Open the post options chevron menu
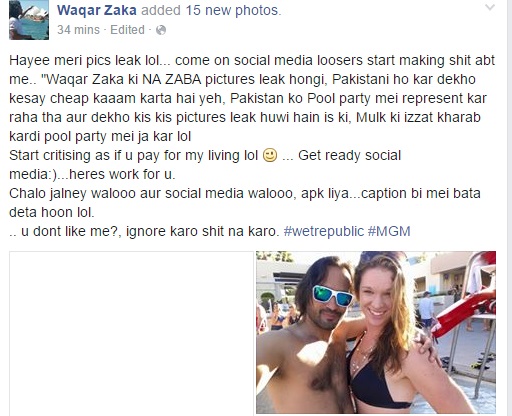The width and height of the screenshot is (512, 416). tap(489, 7)
